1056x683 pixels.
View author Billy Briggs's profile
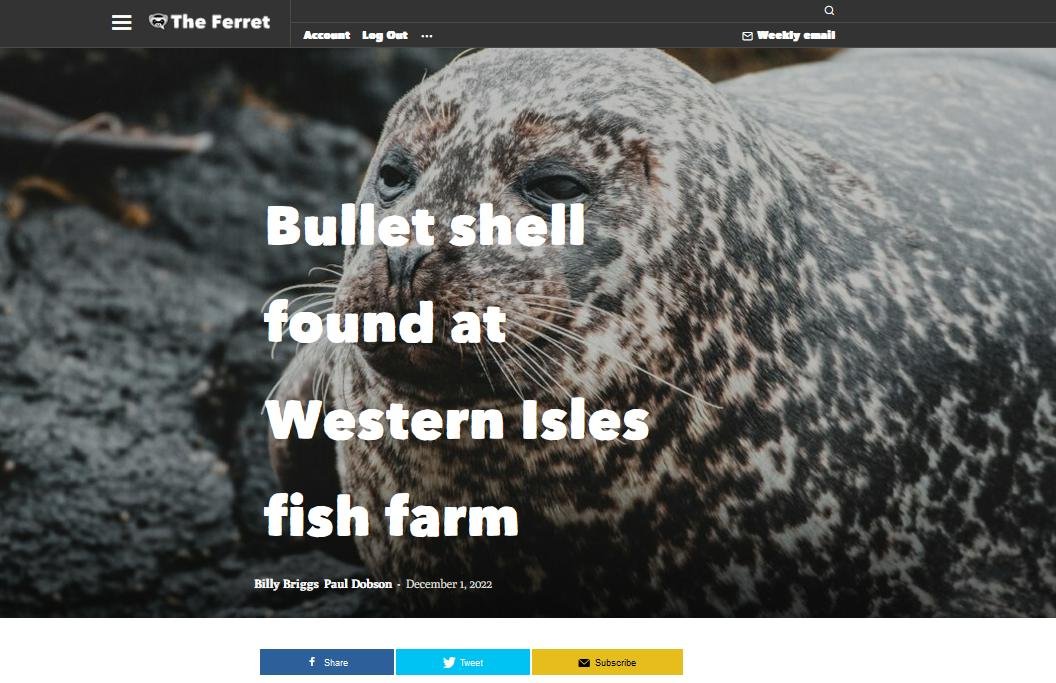286,584
